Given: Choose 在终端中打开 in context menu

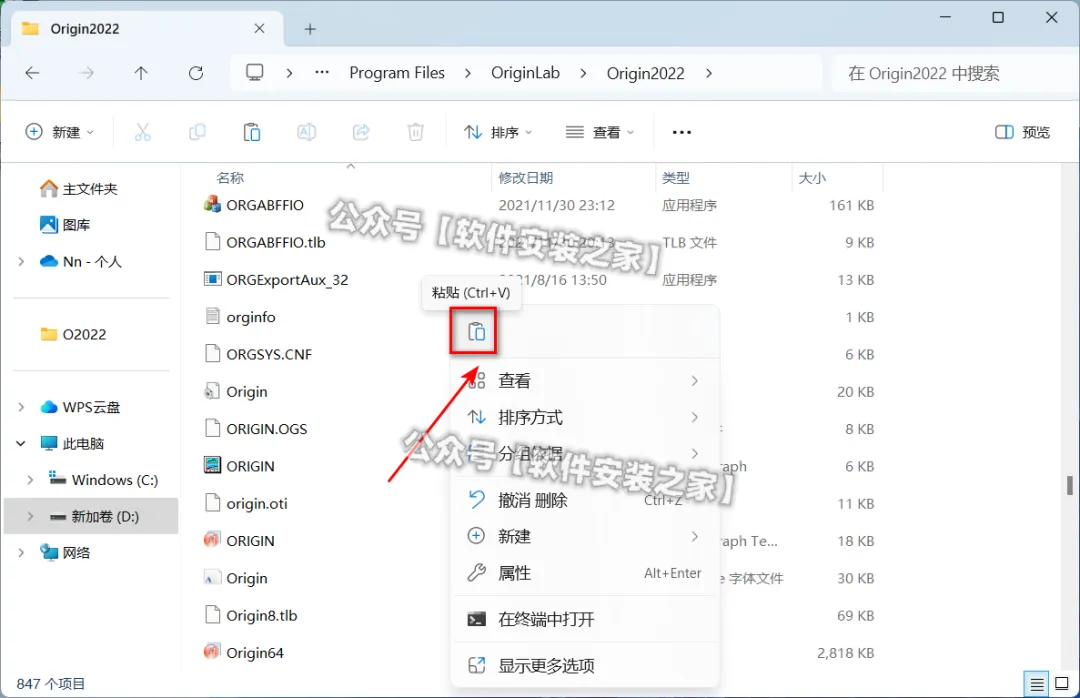Looking at the screenshot, I should point(585,619).
